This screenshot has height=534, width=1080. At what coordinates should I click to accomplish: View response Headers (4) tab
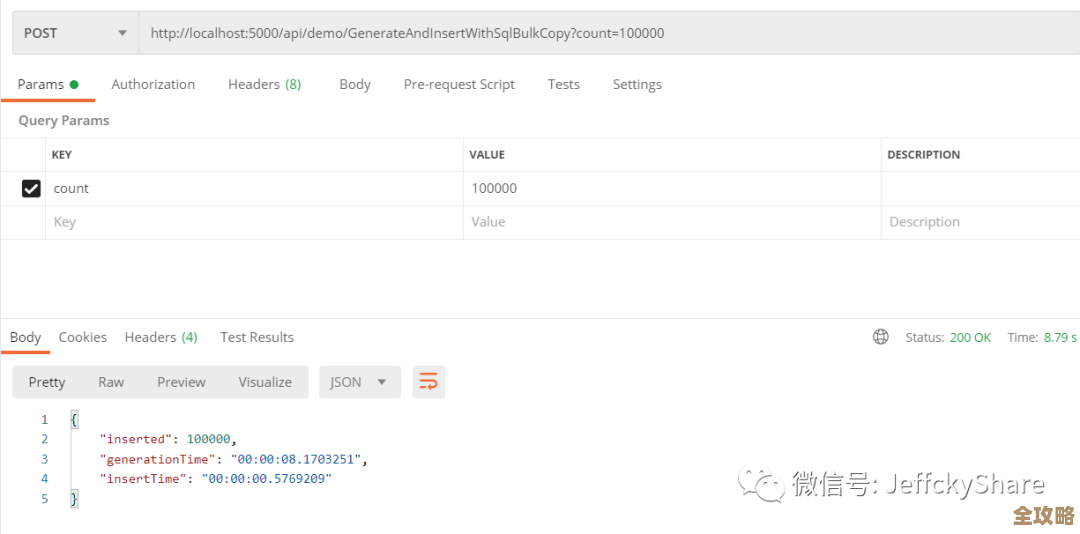161,337
